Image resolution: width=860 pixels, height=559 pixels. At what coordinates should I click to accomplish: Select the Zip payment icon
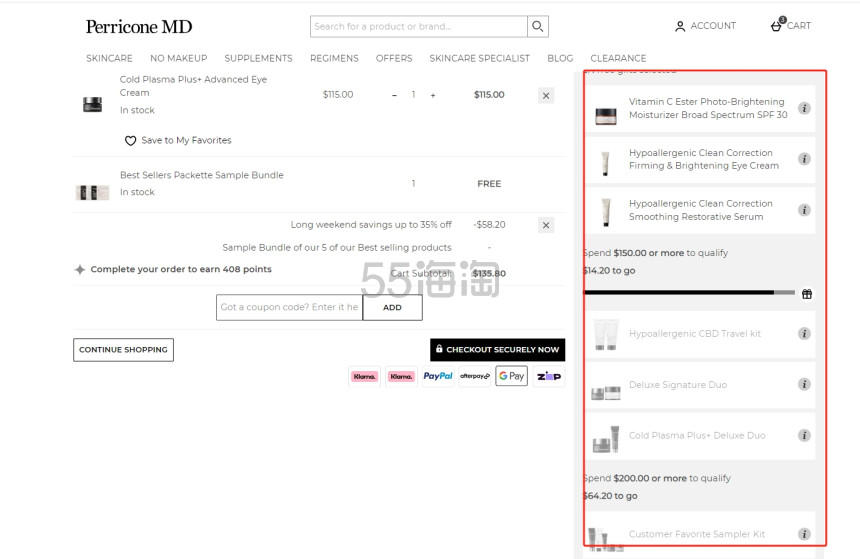click(548, 376)
